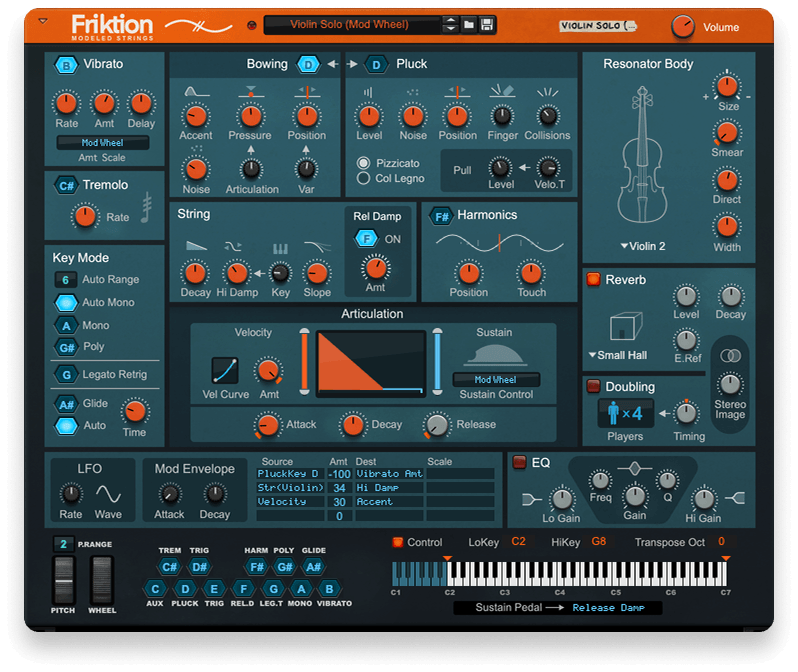The image size is (798, 672).
Task: Open the Violin 2 body type dropdown
Action: [x=643, y=246]
